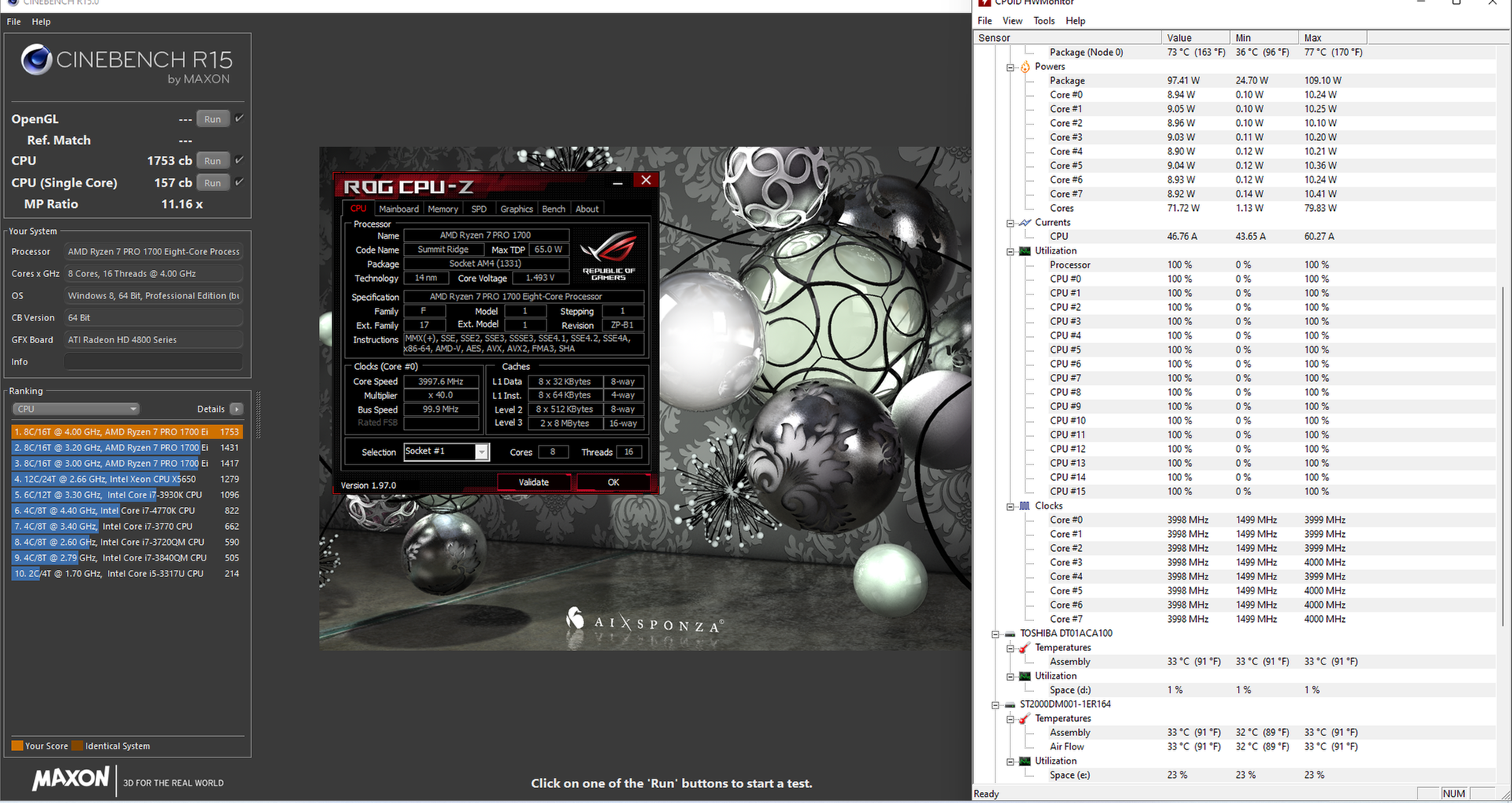This screenshot has height=803, width=1512.
Task: Collapse the Currents tree node
Action: [x=1010, y=224]
